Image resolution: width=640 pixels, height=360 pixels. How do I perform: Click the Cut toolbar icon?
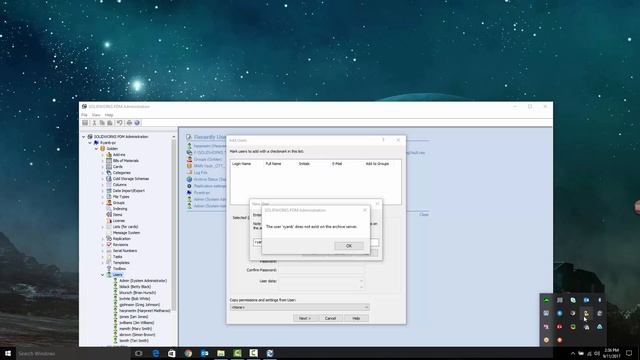94,123
